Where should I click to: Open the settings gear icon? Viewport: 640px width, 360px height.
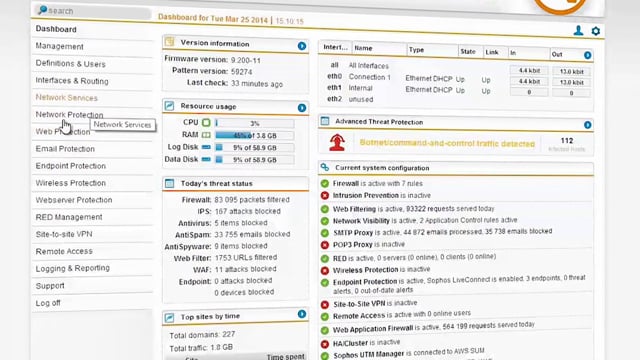(596, 31)
